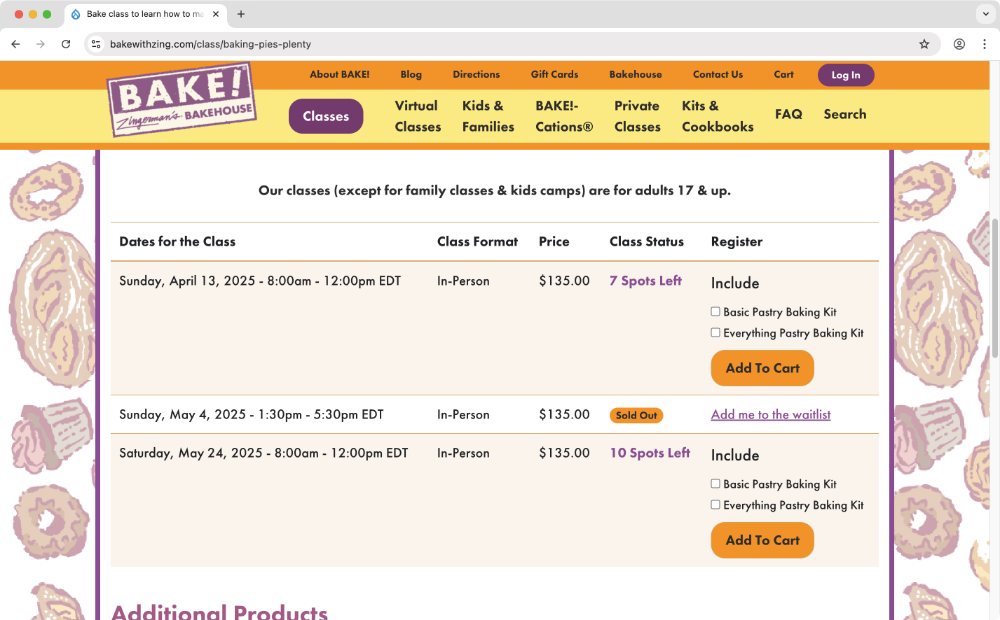Screen dimensions: 1000x620
Task: Click the BAKE! Zingerman's Bakehouse logo
Action: tap(182, 98)
